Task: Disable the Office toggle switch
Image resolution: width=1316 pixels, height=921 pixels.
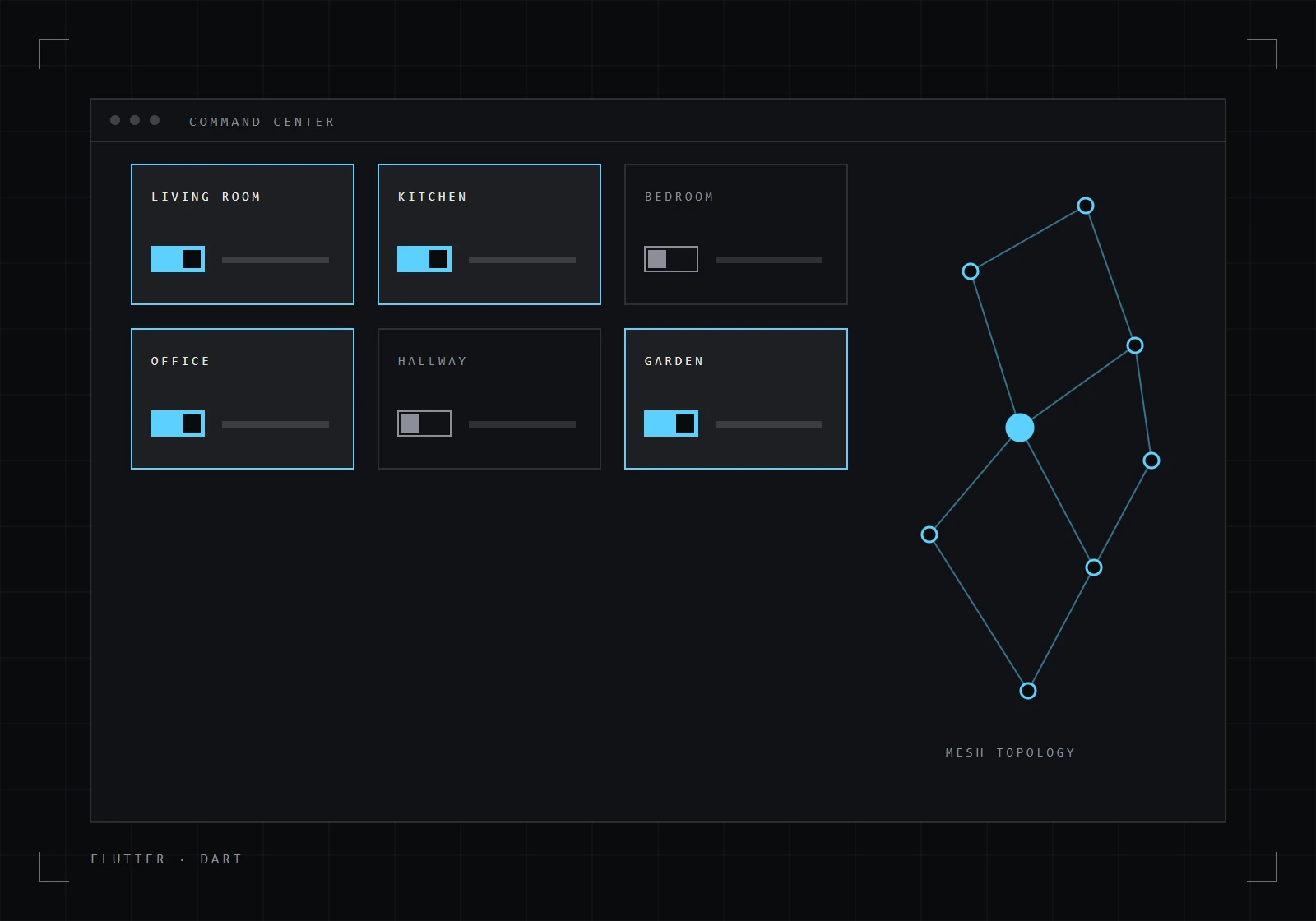Action: click(x=178, y=423)
